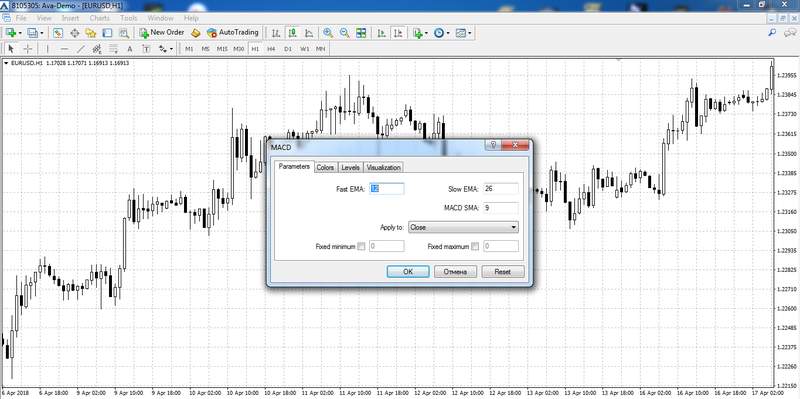Viewport: 800px width, 399px height.
Task: Click the New Order button
Action: [x=162, y=33]
